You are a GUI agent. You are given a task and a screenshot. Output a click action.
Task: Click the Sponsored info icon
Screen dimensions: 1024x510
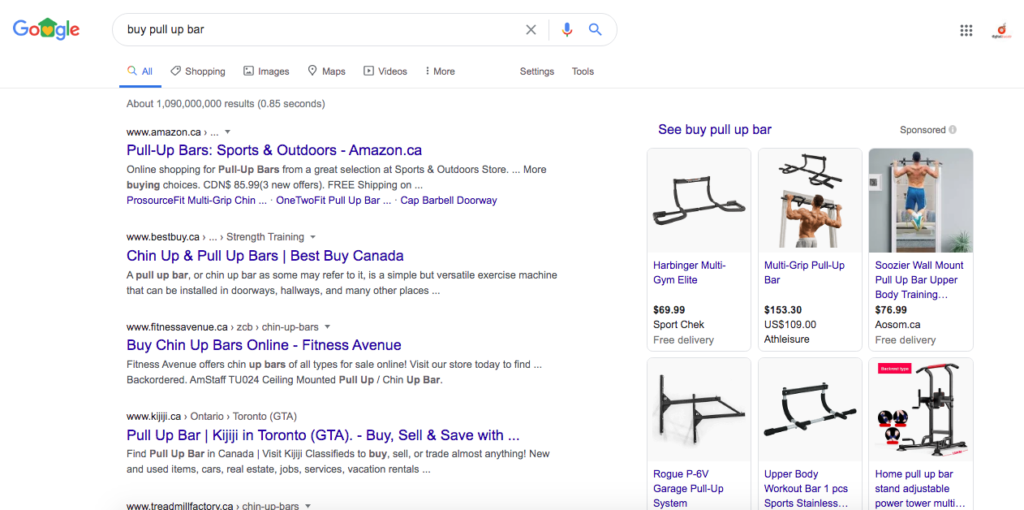tap(953, 130)
